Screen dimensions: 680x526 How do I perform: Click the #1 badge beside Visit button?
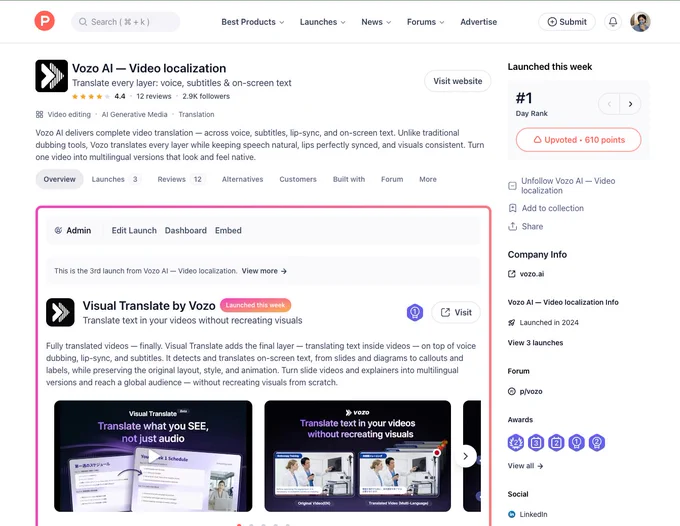415,312
